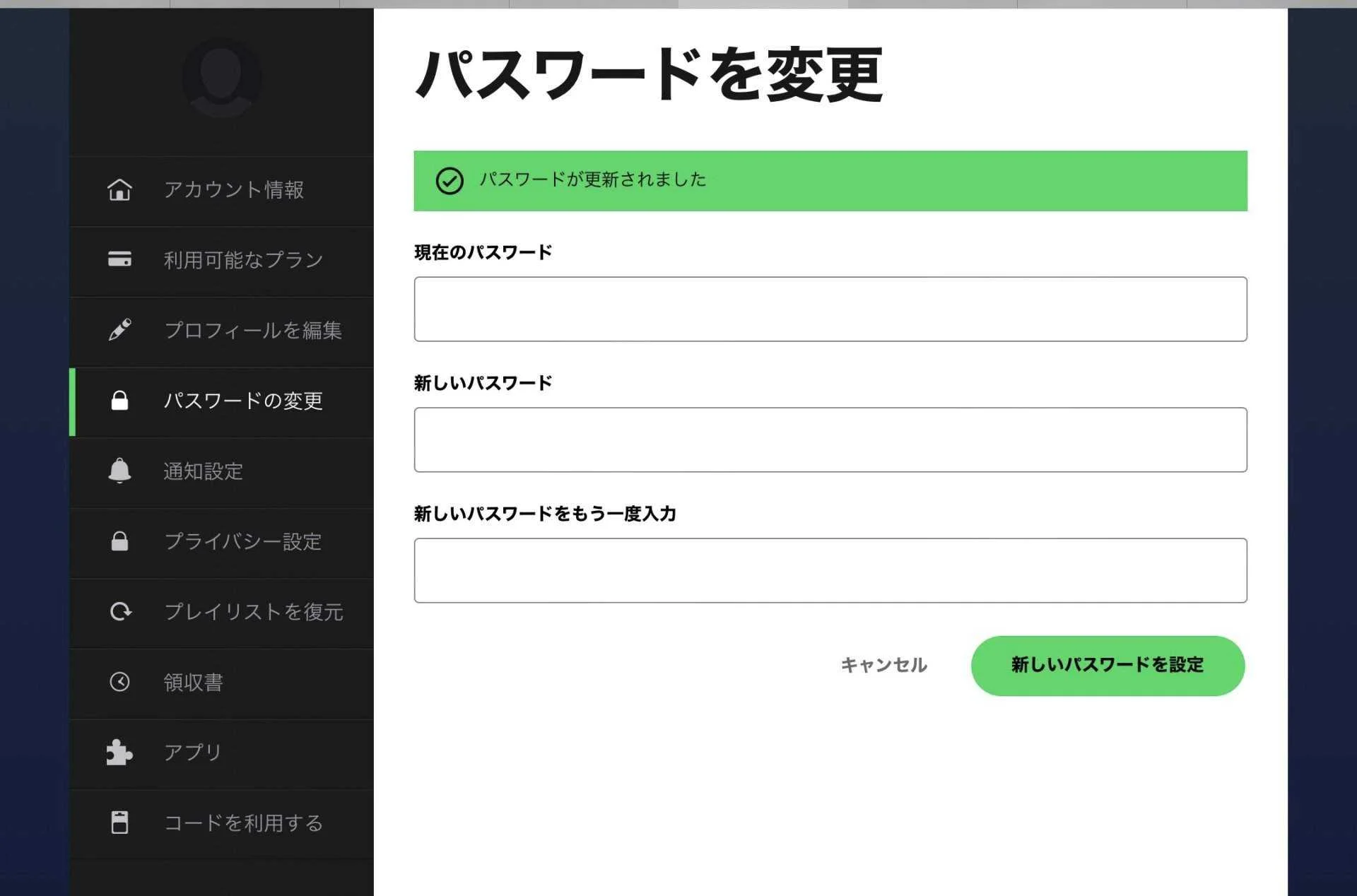Open アカウント情報 in the sidebar

[x=221, y=191]
